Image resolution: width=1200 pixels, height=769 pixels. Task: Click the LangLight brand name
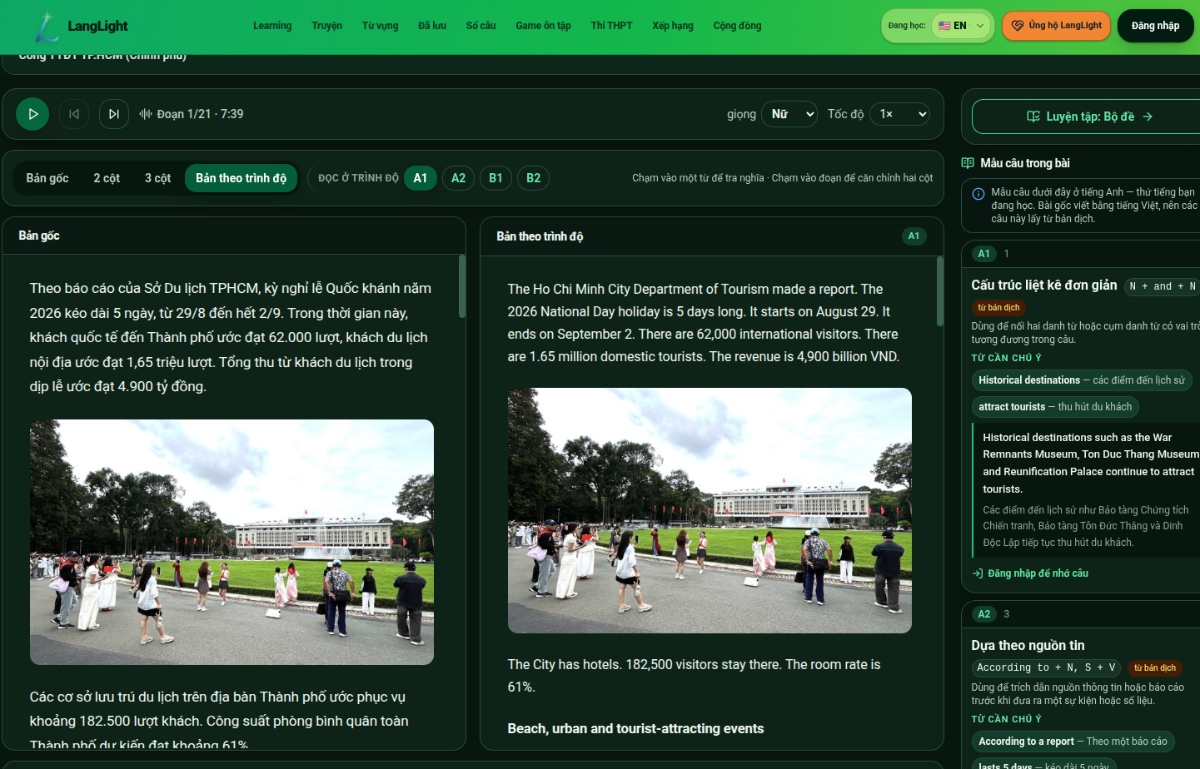98,26
